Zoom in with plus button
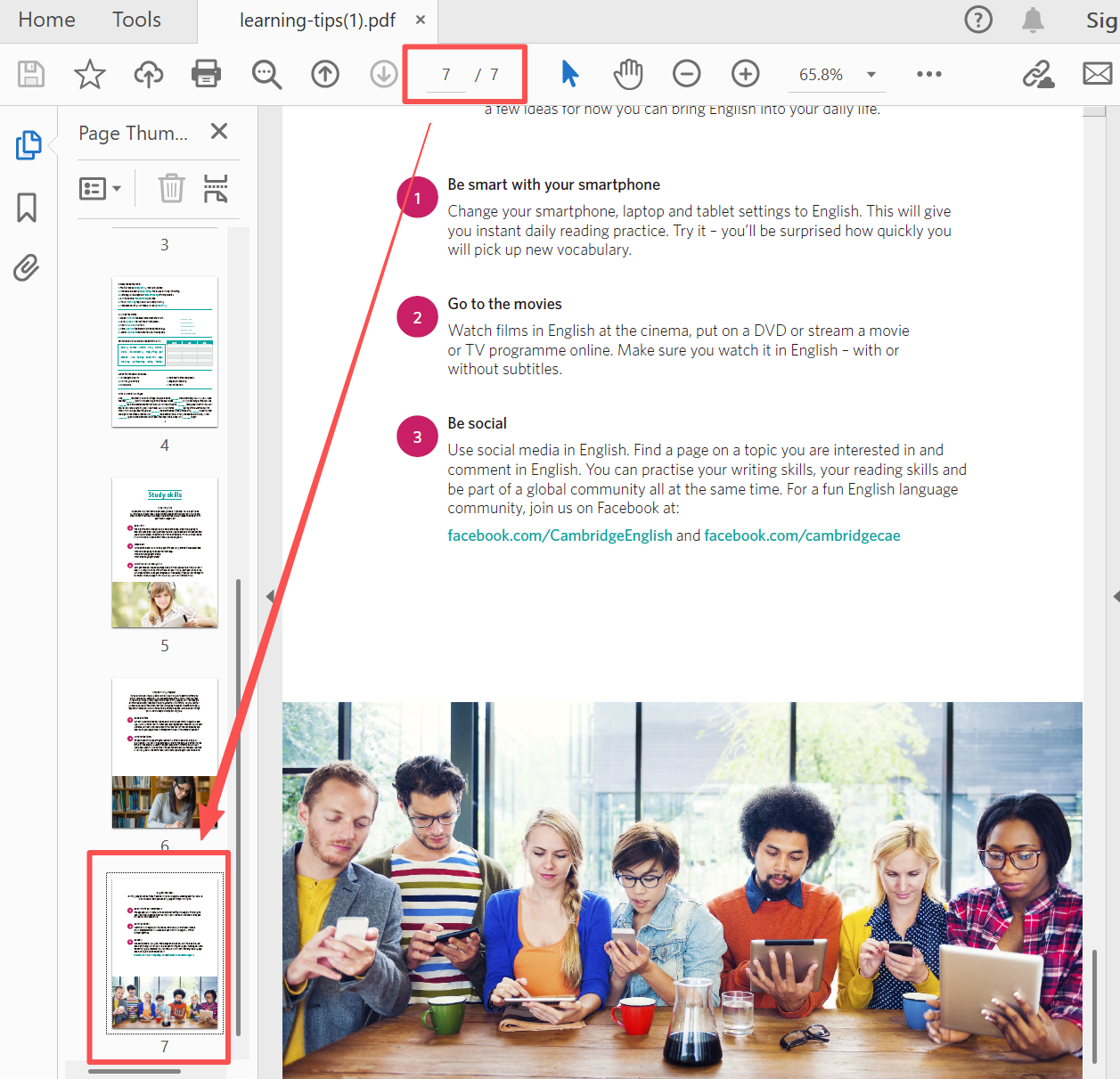1120x1079 pixels. (745, 74)
